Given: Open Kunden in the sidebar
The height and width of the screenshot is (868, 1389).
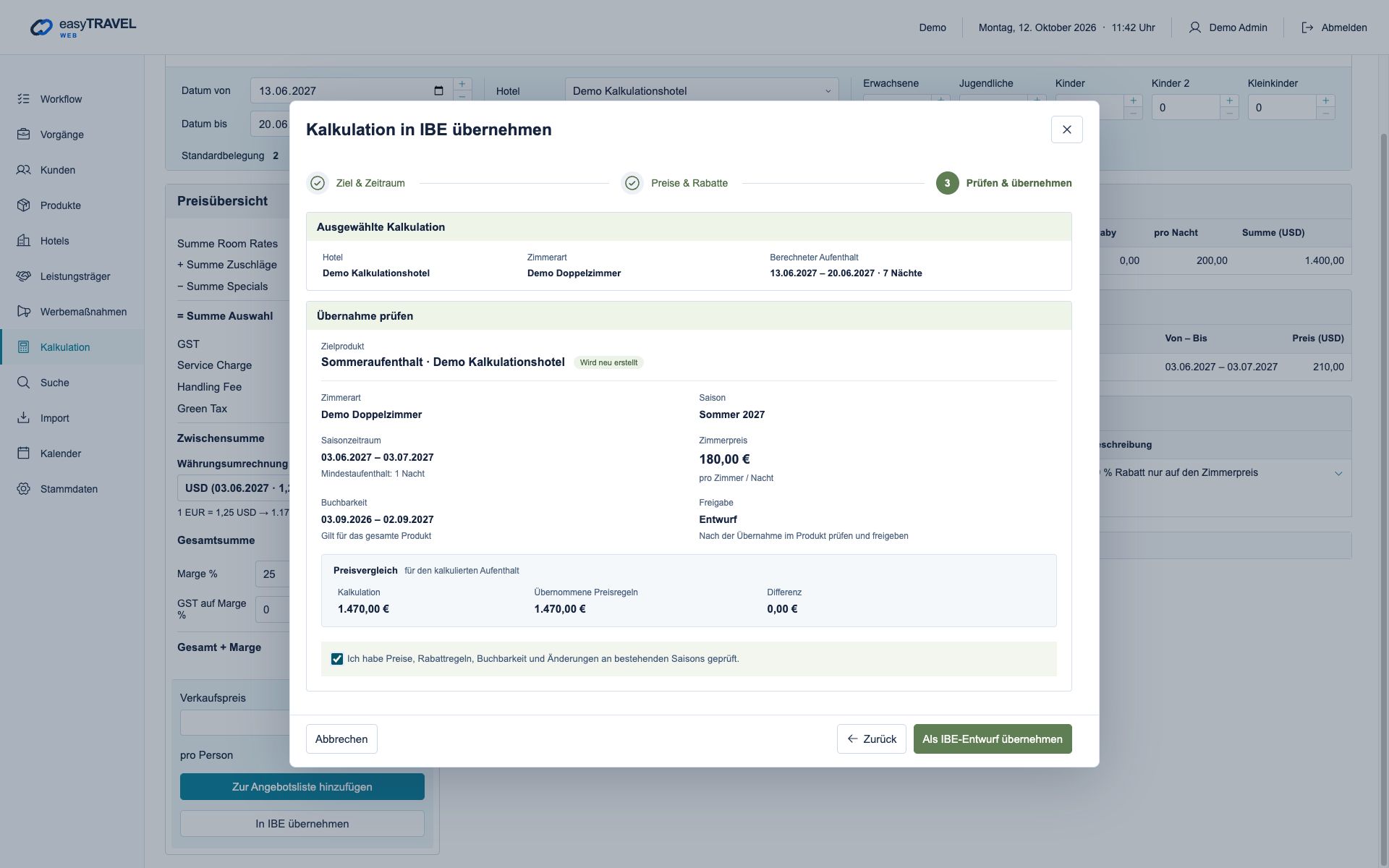Looking at the screenshot, I should click(72, 170).
